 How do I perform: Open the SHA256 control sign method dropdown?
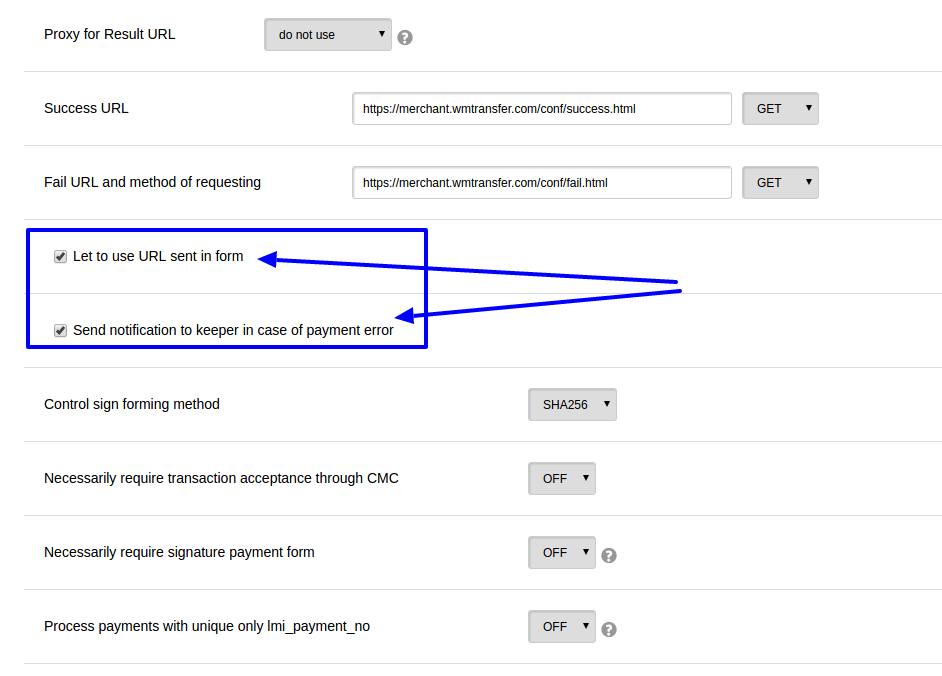click(572, 405)
